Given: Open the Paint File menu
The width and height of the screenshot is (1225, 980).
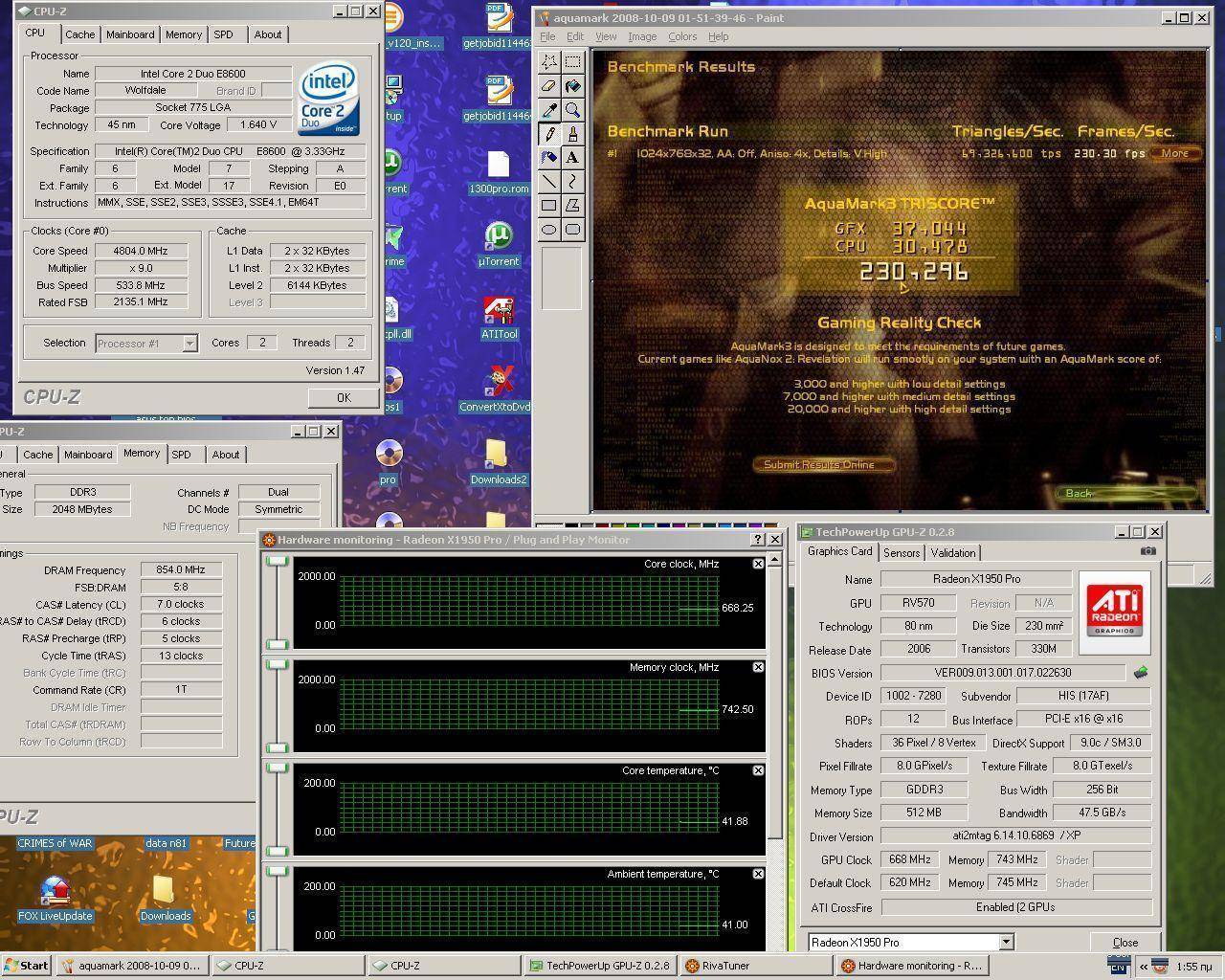Looking at the screenshot, I should [547, 36].
